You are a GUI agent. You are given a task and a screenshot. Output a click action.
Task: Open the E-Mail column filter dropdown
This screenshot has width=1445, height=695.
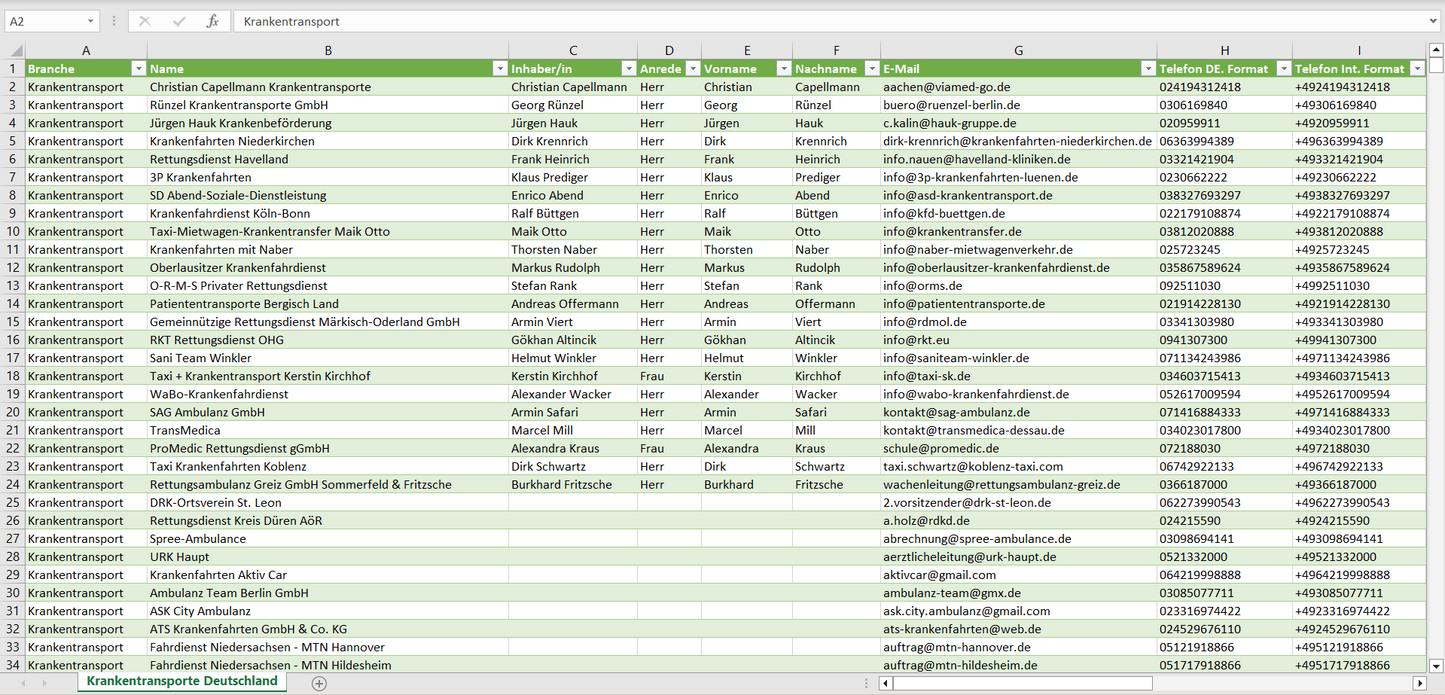click(1147, 69)
